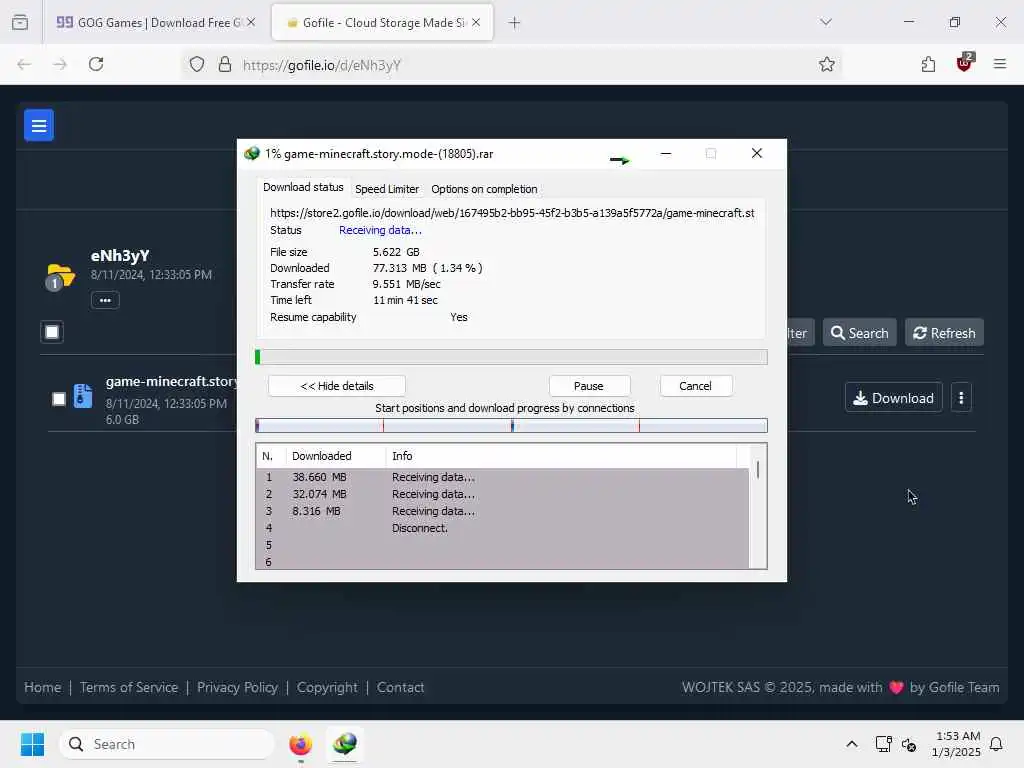Click the tracking protection shield icon

tap(197, 64)
